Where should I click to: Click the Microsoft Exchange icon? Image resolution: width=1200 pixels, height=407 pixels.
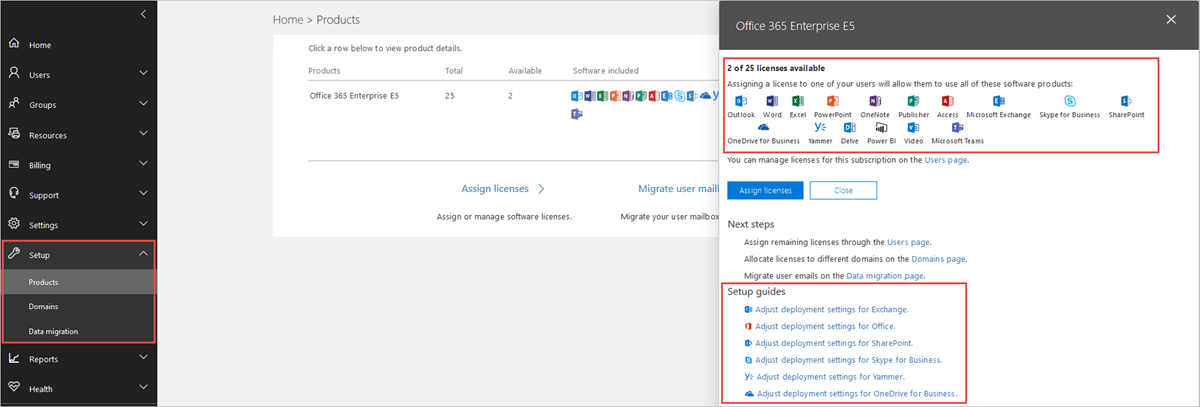tap(998, 101)
